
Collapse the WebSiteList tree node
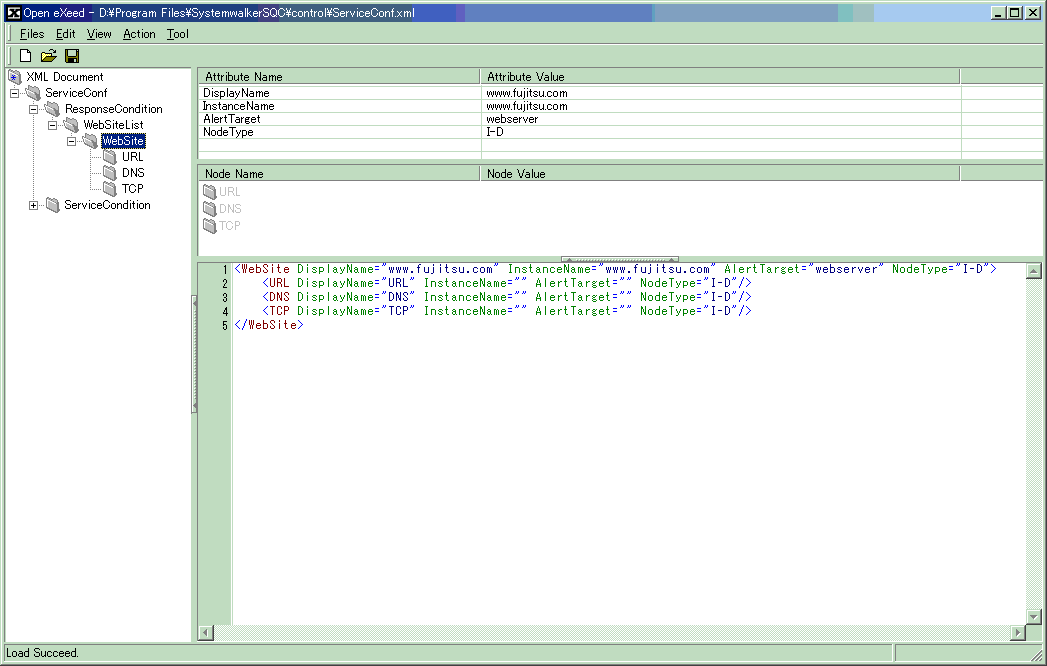[x=53, y=125]
